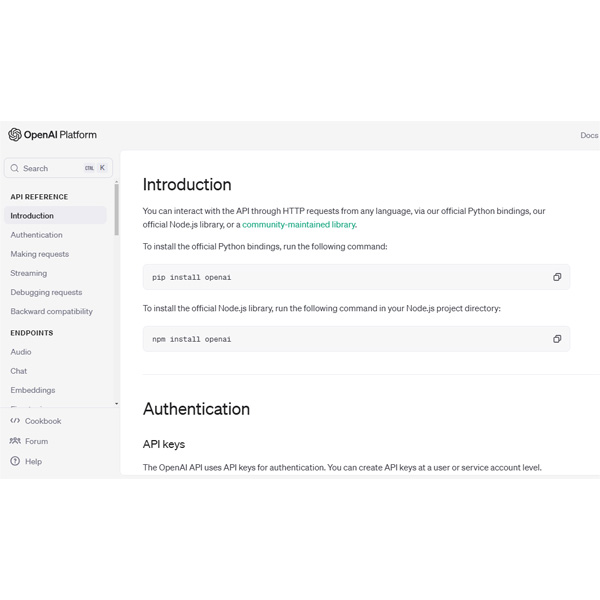
Task: Open the Embeddings endpoint page
Action: [x=33, y=390]
